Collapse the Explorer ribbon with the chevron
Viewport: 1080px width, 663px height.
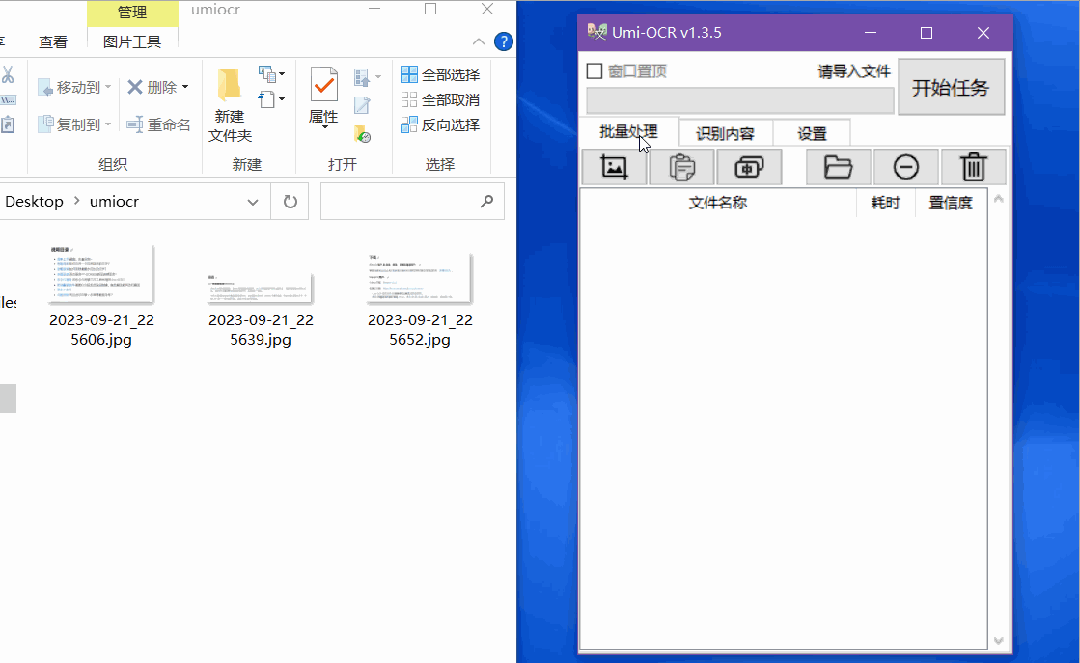click(479, 42)
